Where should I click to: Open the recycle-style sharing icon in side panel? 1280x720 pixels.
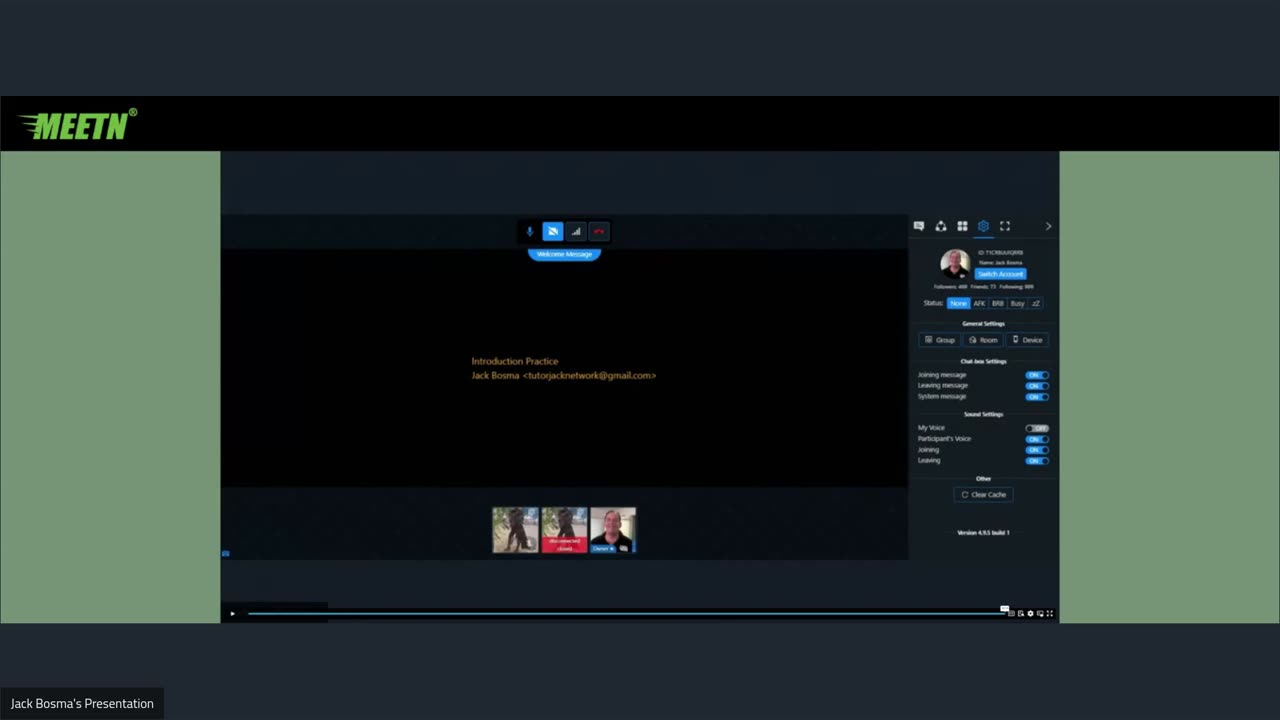(x=941, y=226)
